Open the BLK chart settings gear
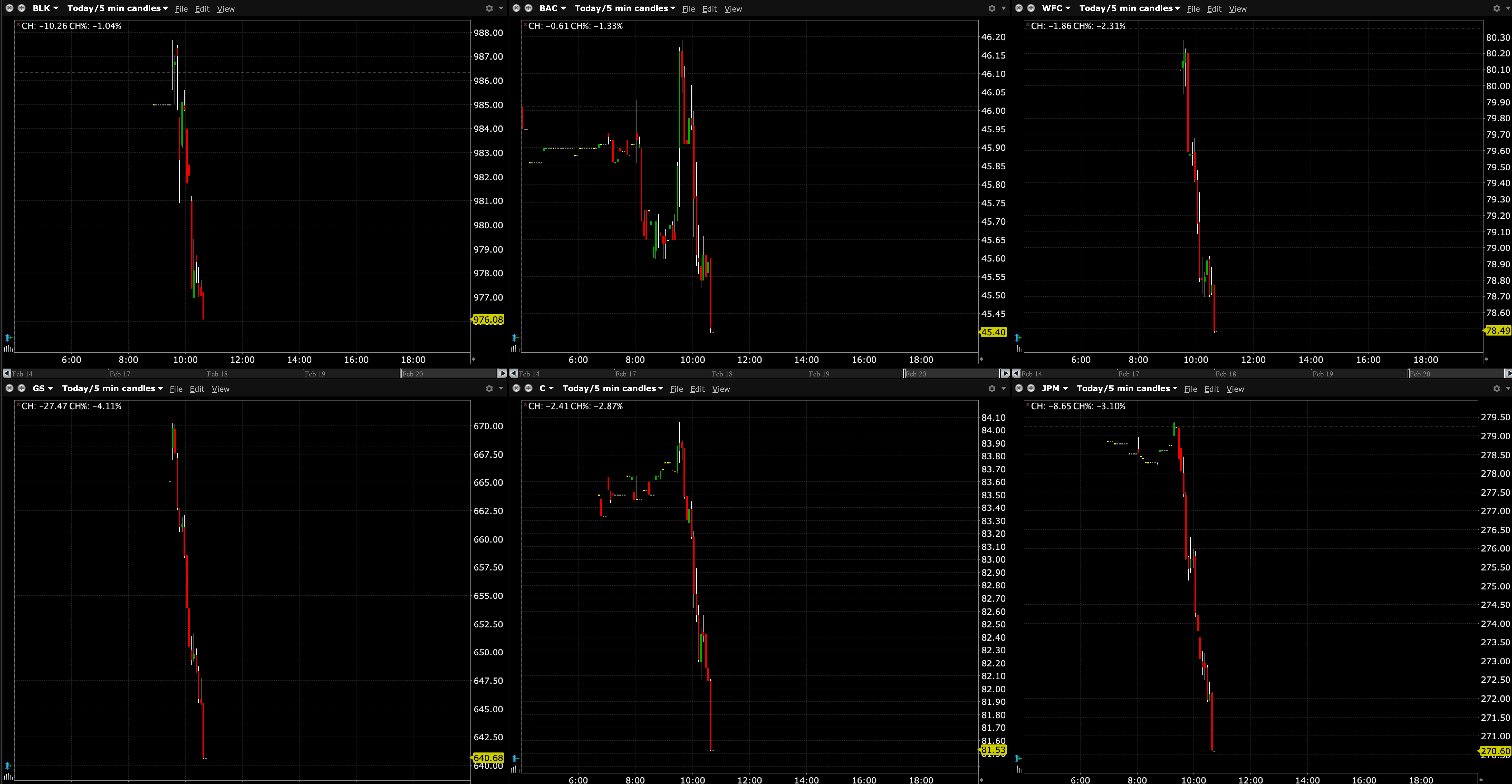This screenshot has width=1512, height=784. click(x=489, y=8)
